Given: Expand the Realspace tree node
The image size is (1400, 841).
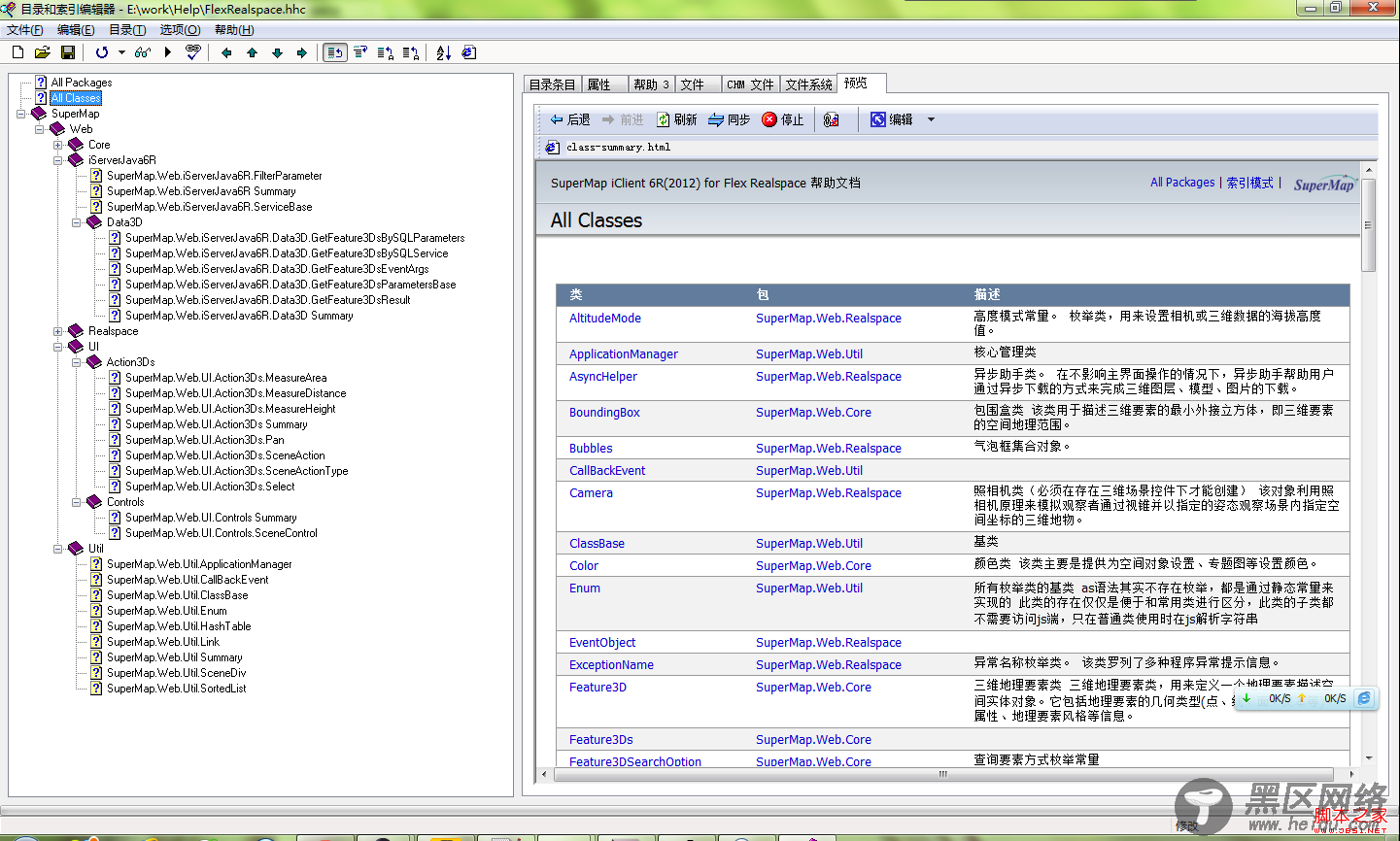Looking at the screenshot, I should click(58, 331).
